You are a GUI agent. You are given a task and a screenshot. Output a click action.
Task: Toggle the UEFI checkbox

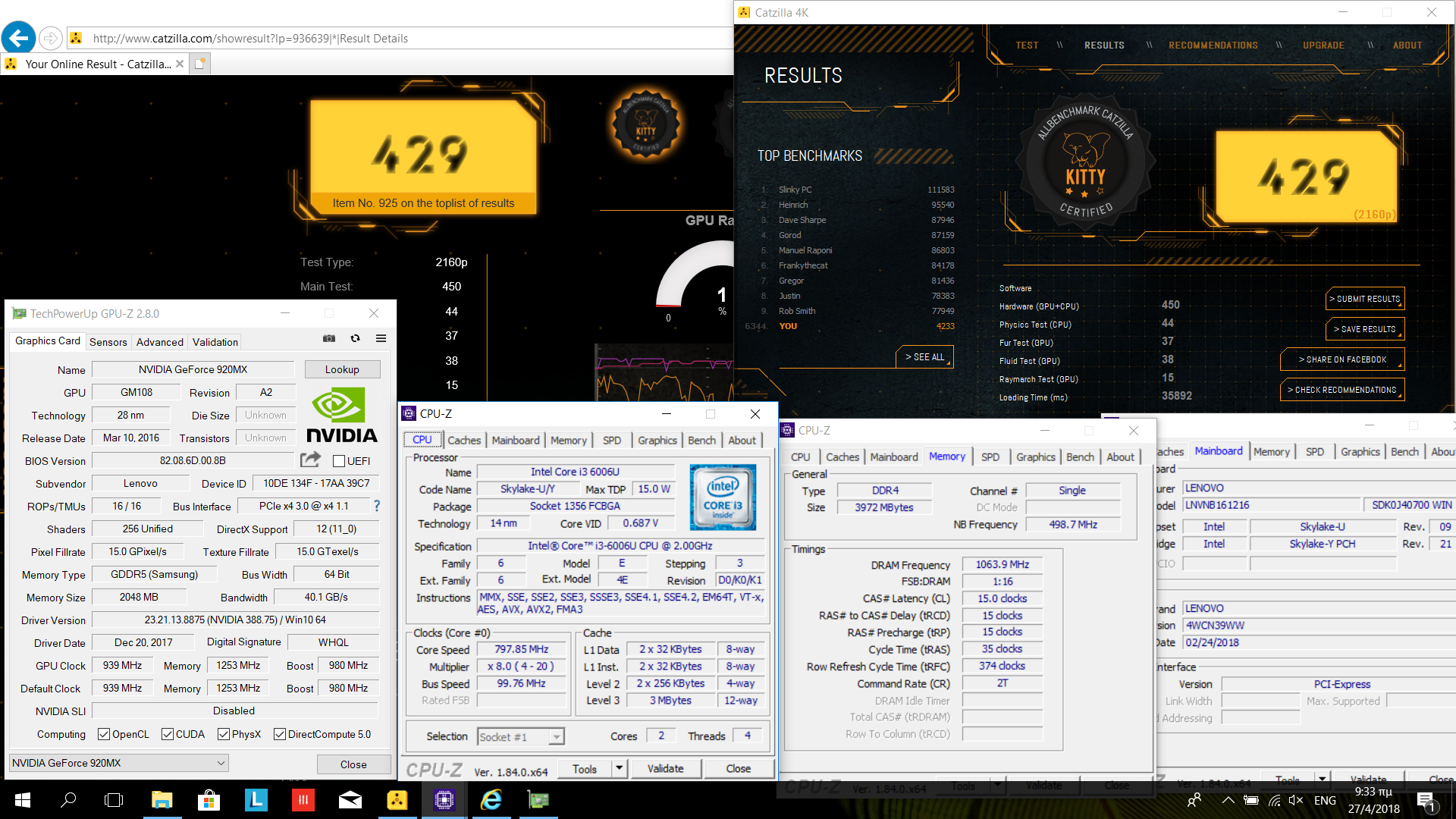pyautogui.click(x=339, y=460)
